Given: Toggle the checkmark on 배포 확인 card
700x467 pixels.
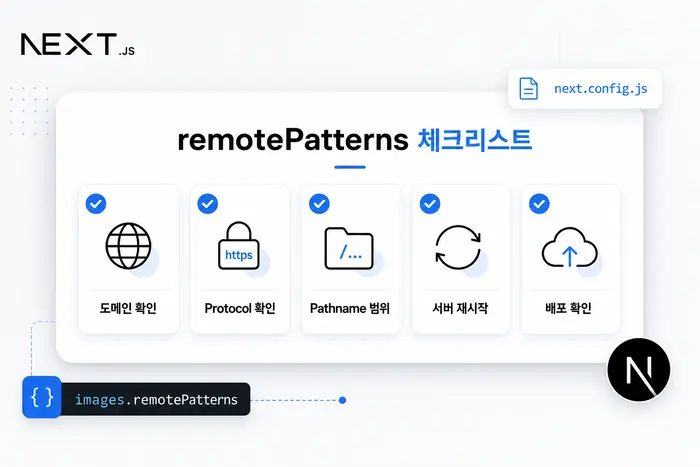Looking at the screenshot, I should coord(539,204).
